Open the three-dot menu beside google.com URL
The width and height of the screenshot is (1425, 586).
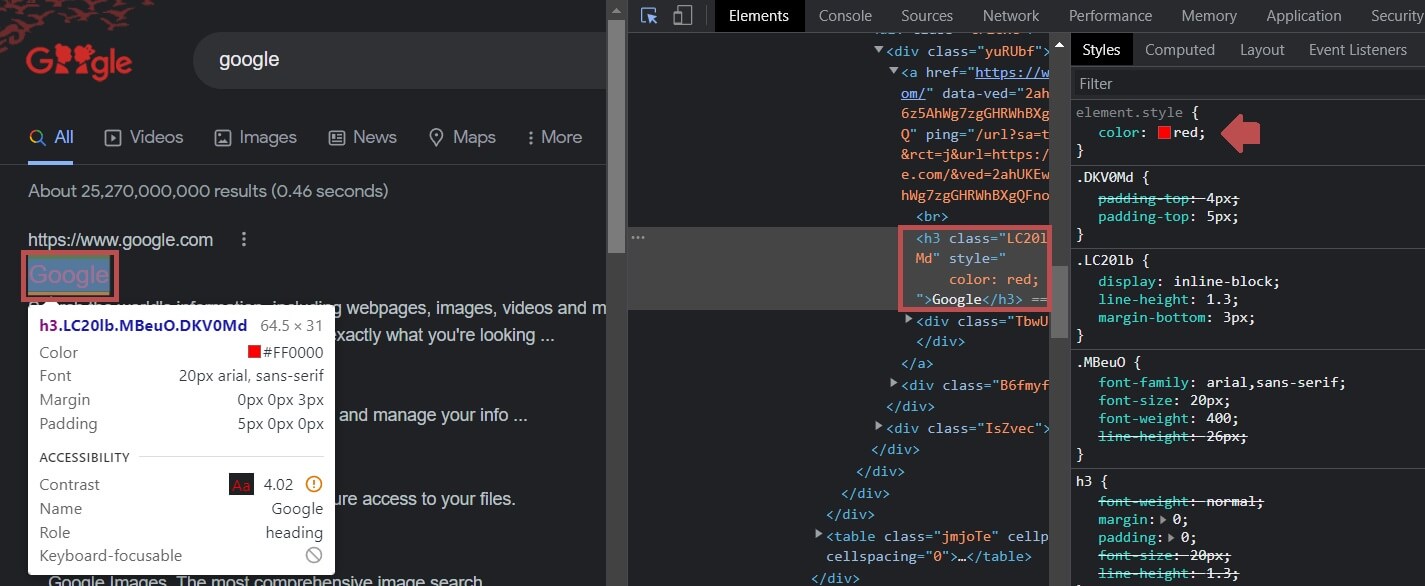click(x=244, y=240)
